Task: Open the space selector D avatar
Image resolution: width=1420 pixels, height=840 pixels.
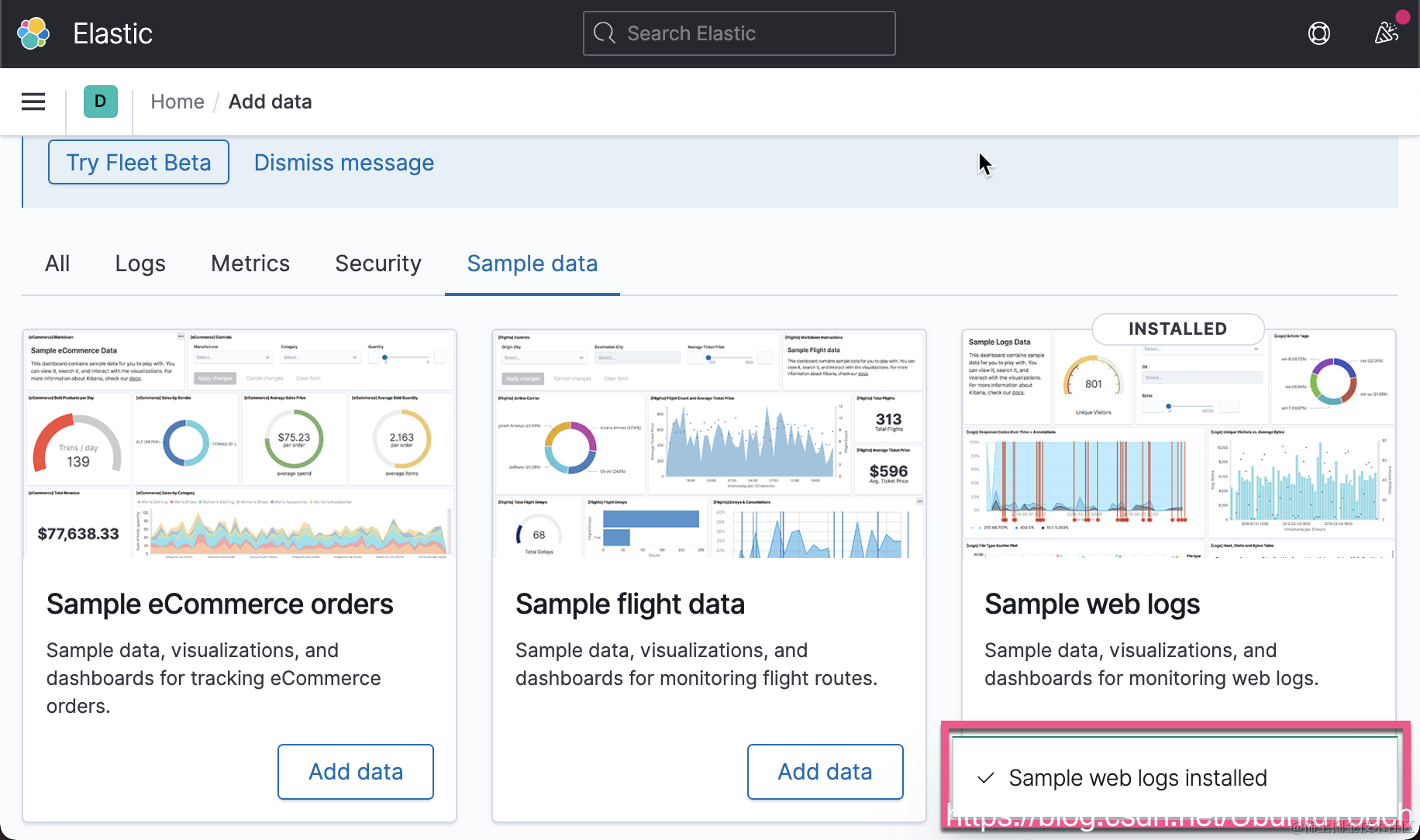Action: pyautogui.click(x=100, y=102)
